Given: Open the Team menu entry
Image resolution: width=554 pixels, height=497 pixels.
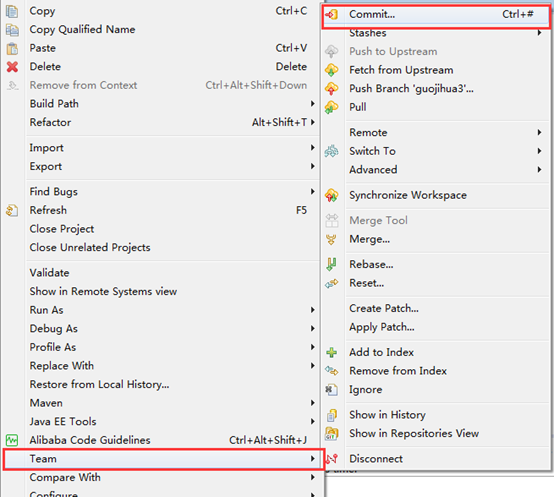Looking at the screenshot, I should click(x=163, y=459).
